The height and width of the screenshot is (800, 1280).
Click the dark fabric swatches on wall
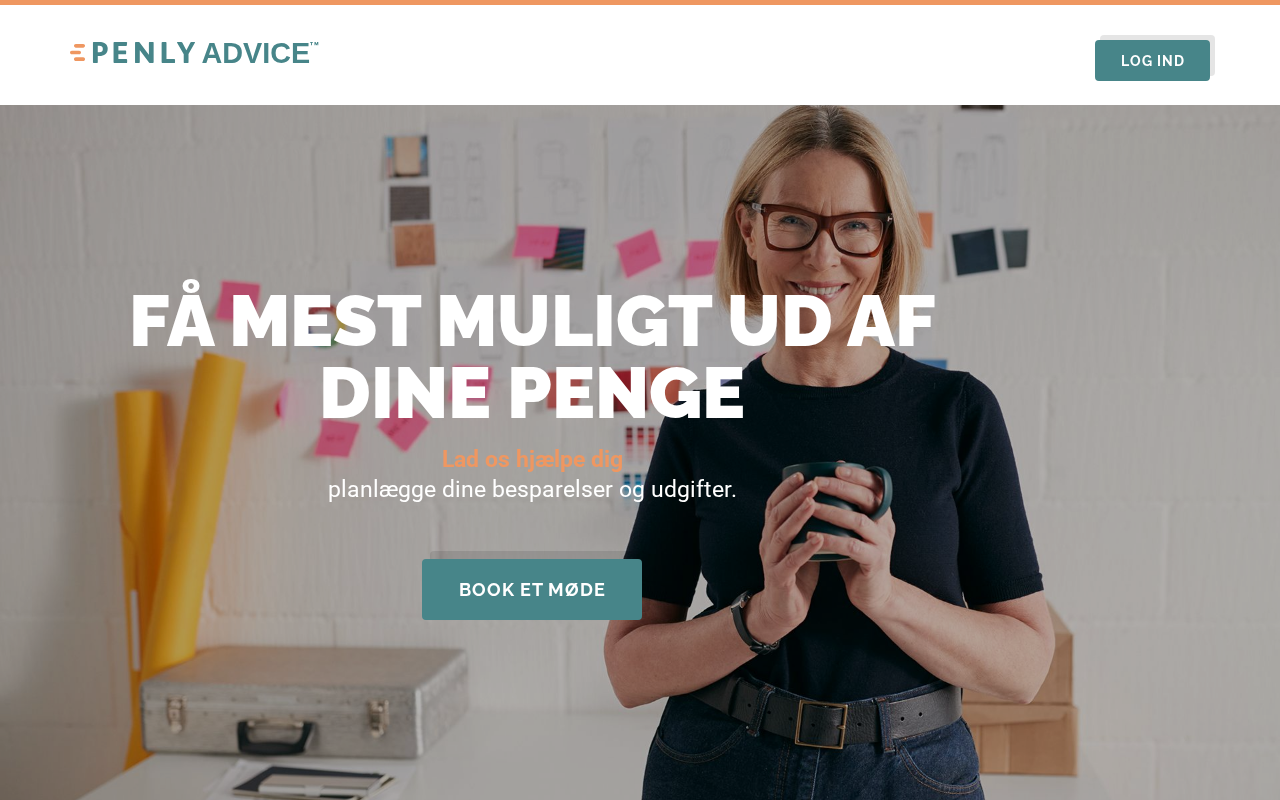[x=988, y=250]
